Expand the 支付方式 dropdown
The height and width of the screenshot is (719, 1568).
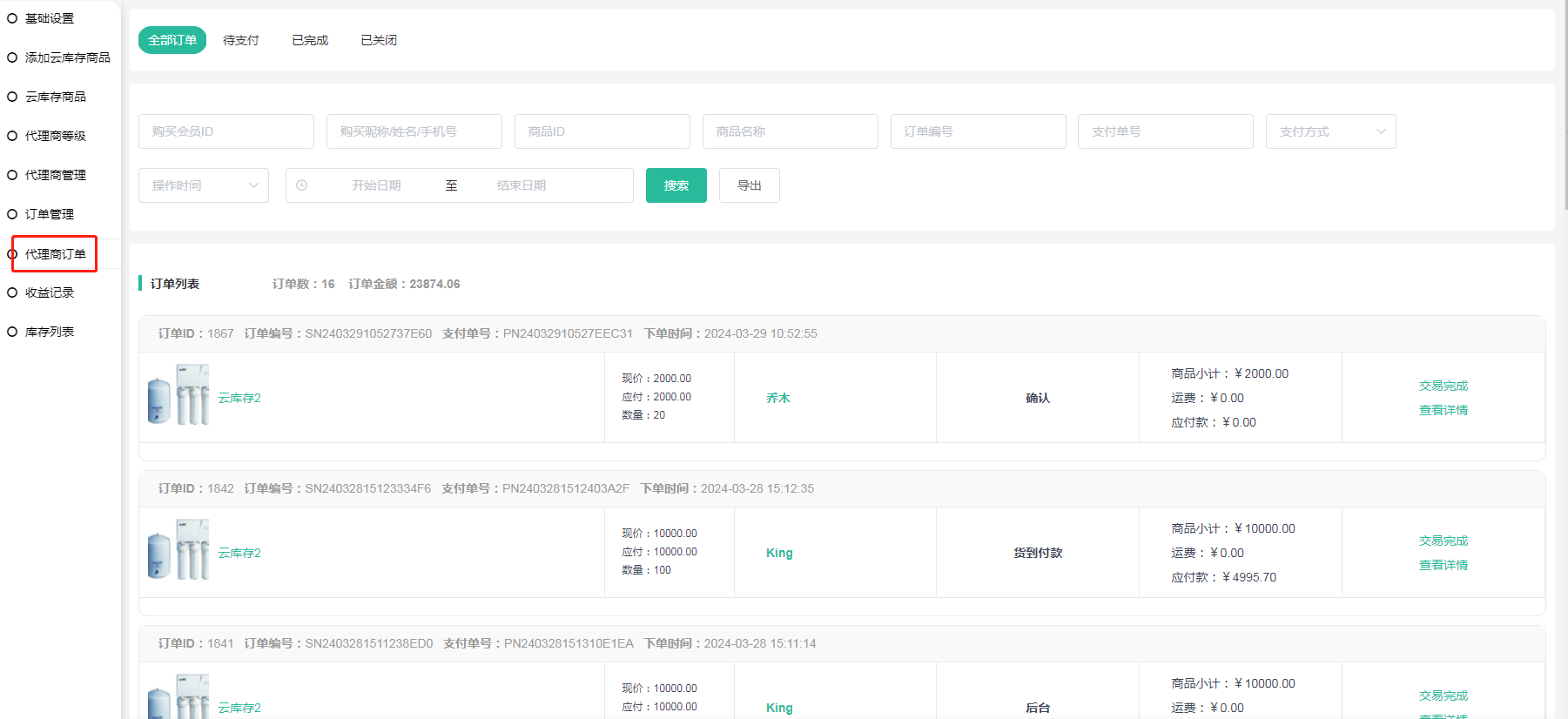(x=1330, y=131)
